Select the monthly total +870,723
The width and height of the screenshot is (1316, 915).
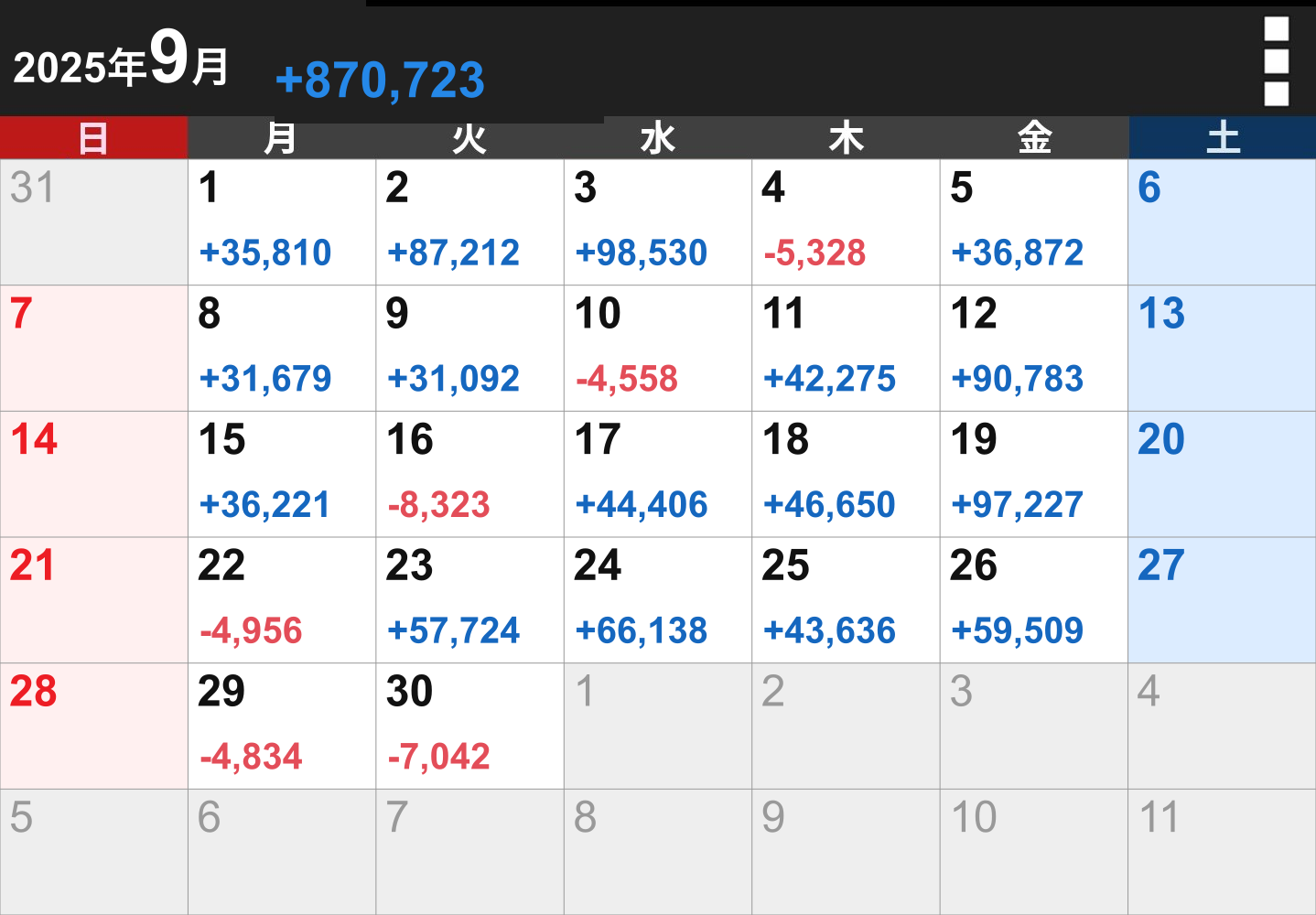380,80
